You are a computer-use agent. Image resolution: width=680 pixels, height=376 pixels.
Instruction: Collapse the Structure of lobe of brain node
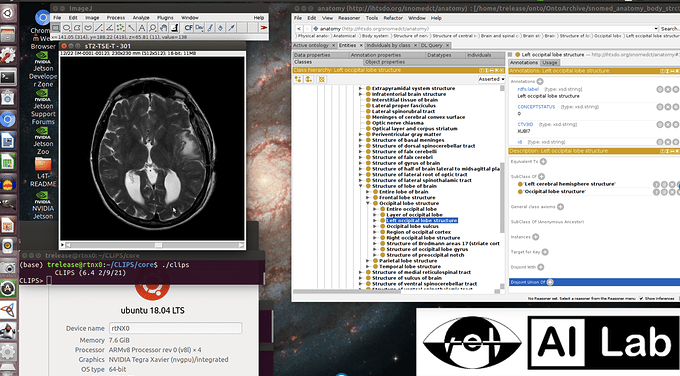pos(360,186)
